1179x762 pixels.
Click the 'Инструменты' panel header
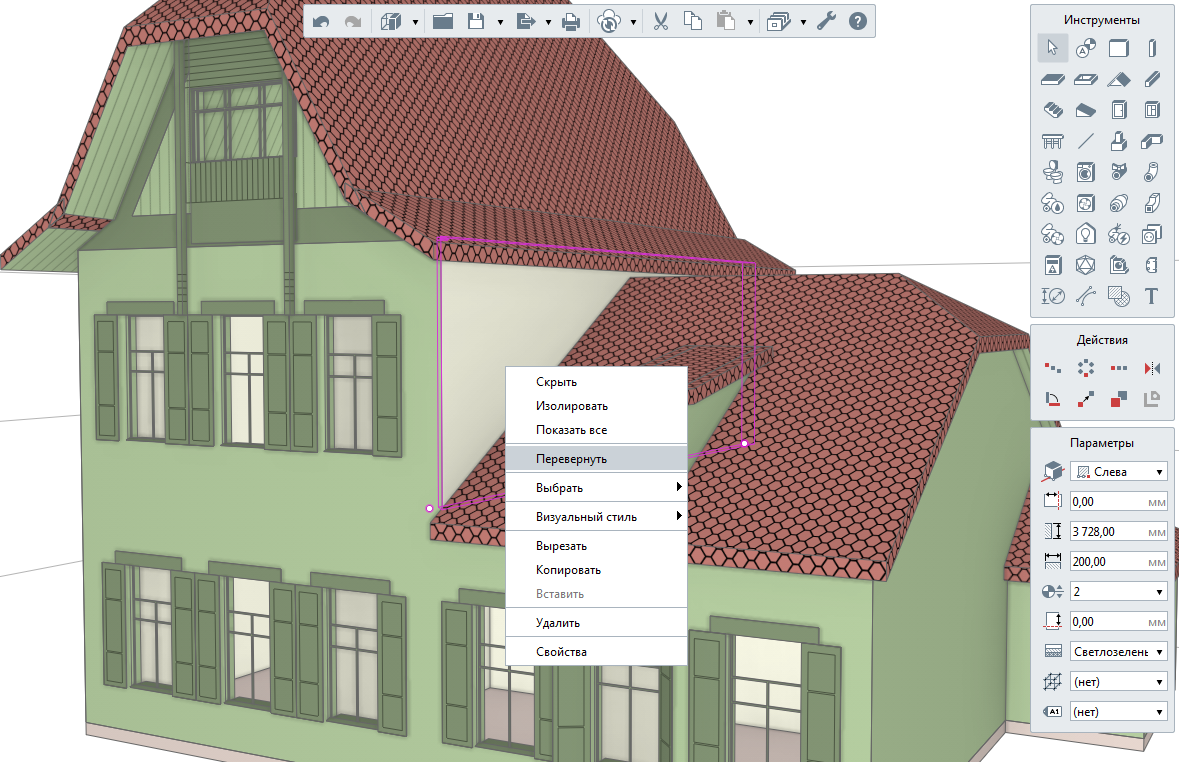tap(1102, 20)
